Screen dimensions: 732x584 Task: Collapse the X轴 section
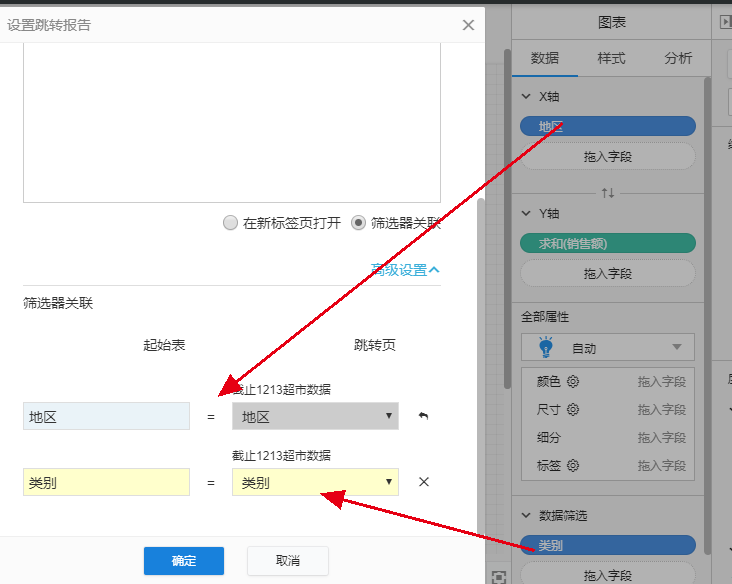click(x=527, y=97)
